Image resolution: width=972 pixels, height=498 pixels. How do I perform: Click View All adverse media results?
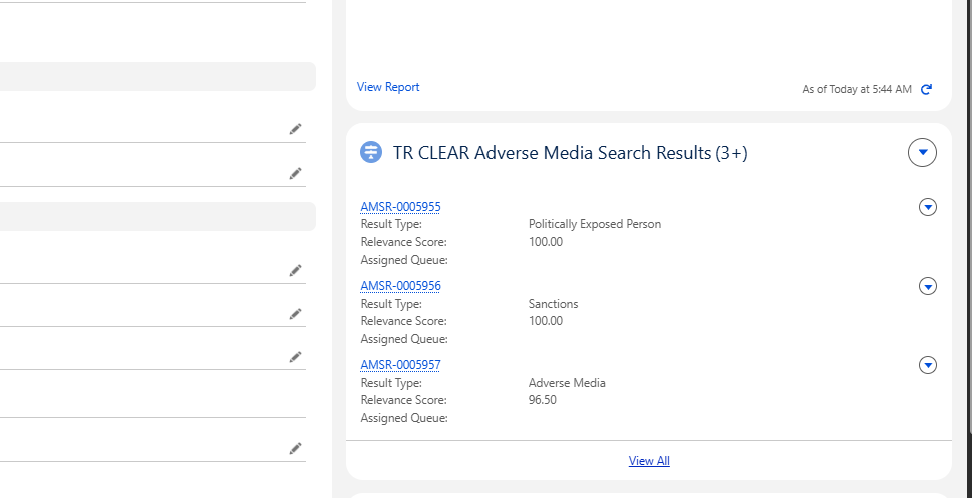[649, 461]
